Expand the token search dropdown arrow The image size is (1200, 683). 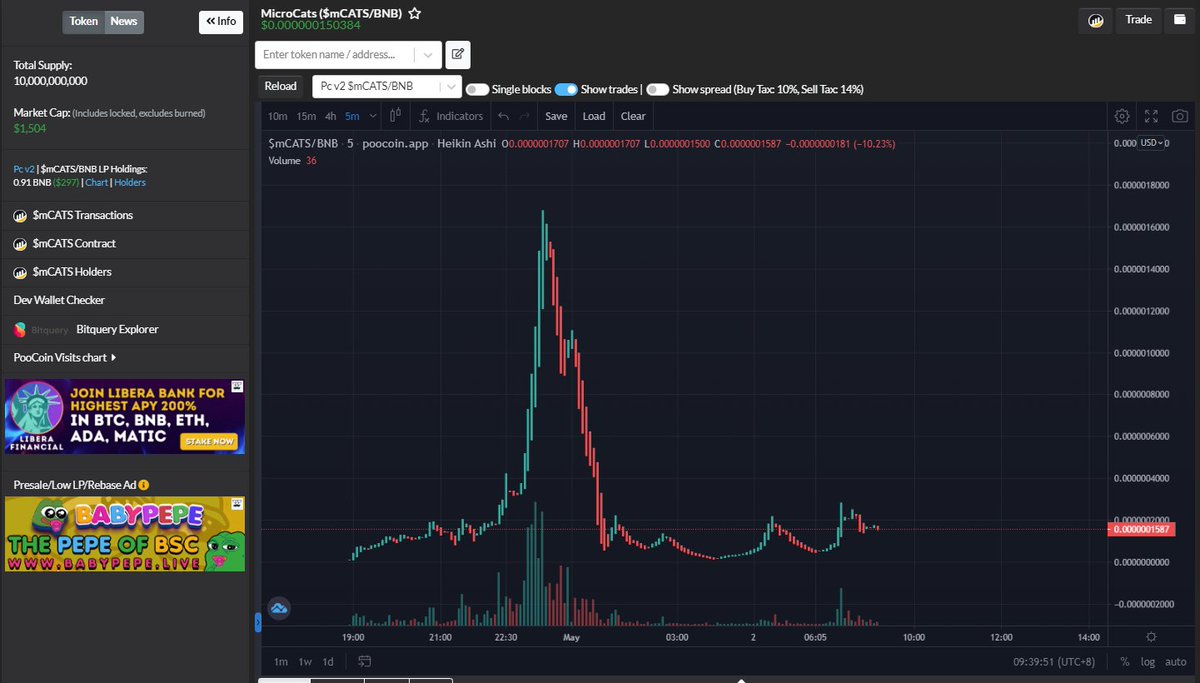[428, 55]
